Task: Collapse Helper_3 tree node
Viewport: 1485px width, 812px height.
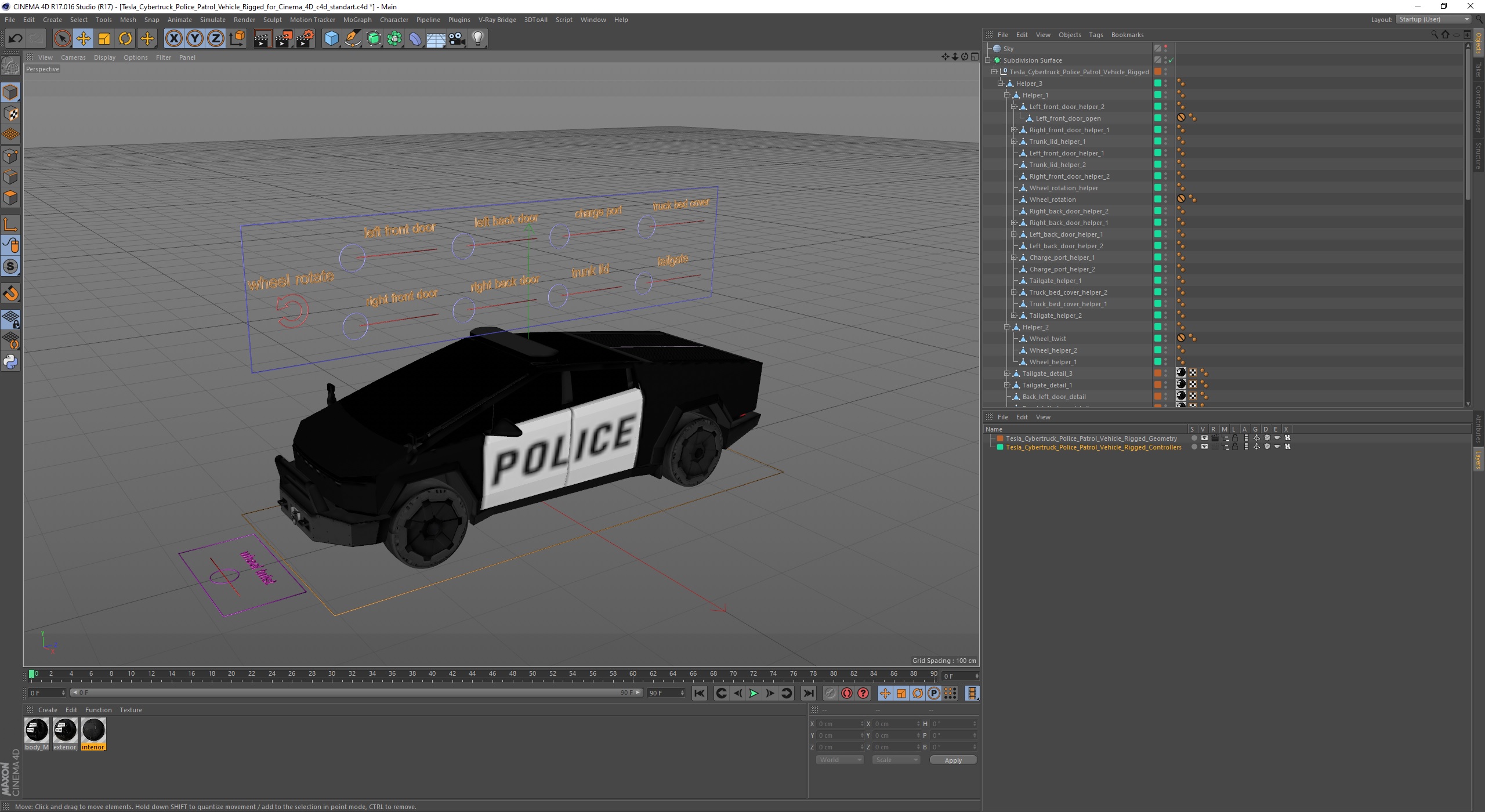Action: coord(1001,84)
